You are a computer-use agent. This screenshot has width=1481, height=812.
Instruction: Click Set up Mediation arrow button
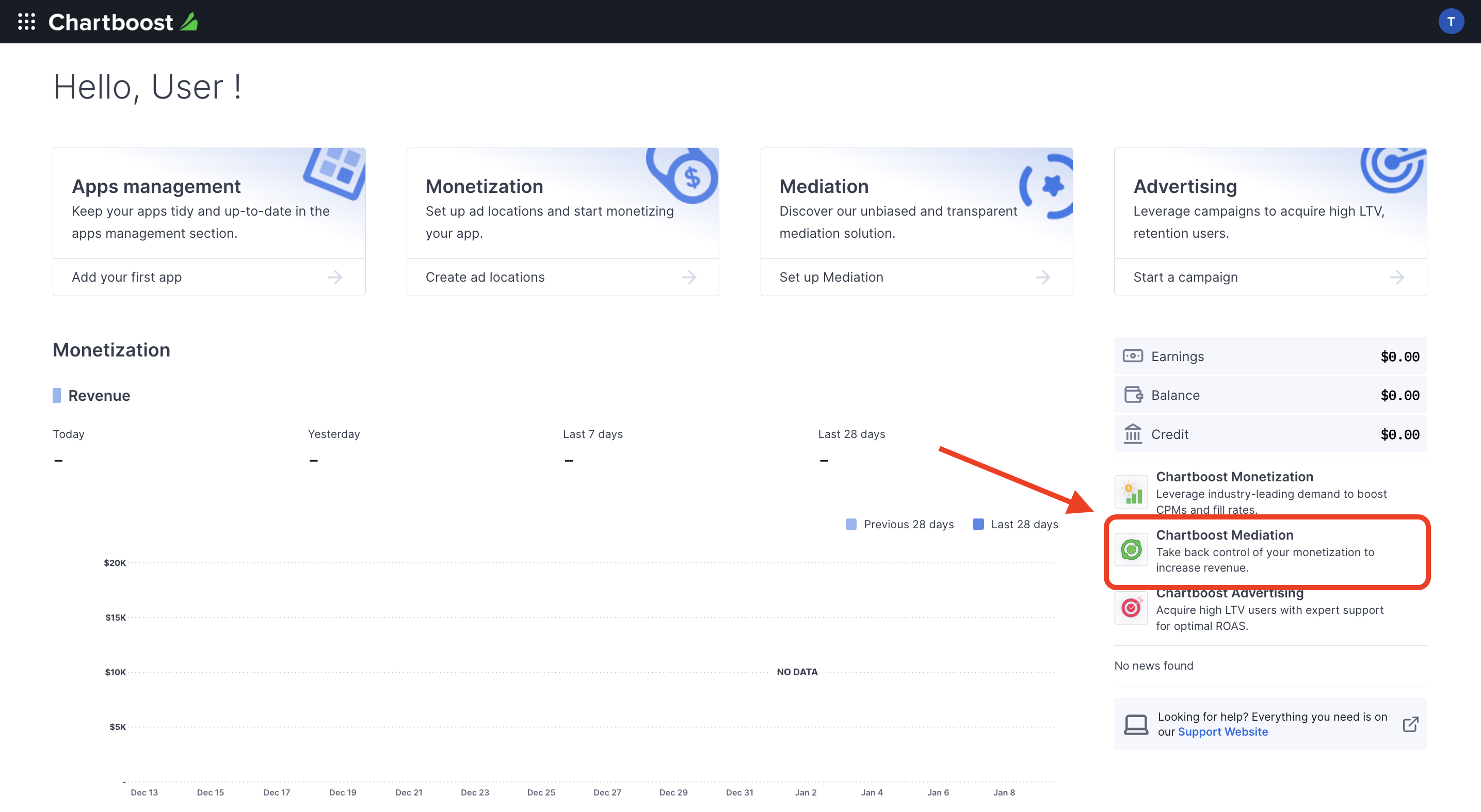[1045, 277]
